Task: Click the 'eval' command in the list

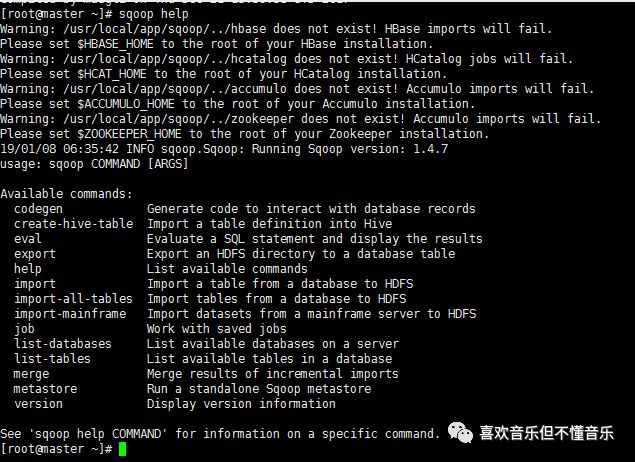Action: click(28, 238)
